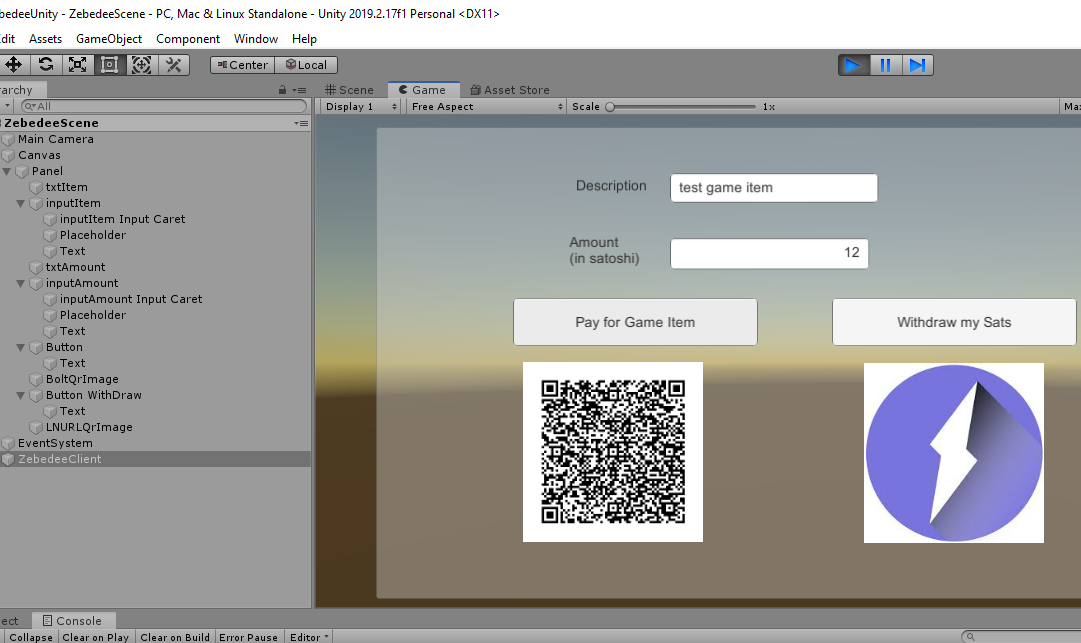Select the ZebedeeScene root row
Viewport: 1081px width, 643px height.
tap(155, 123)
